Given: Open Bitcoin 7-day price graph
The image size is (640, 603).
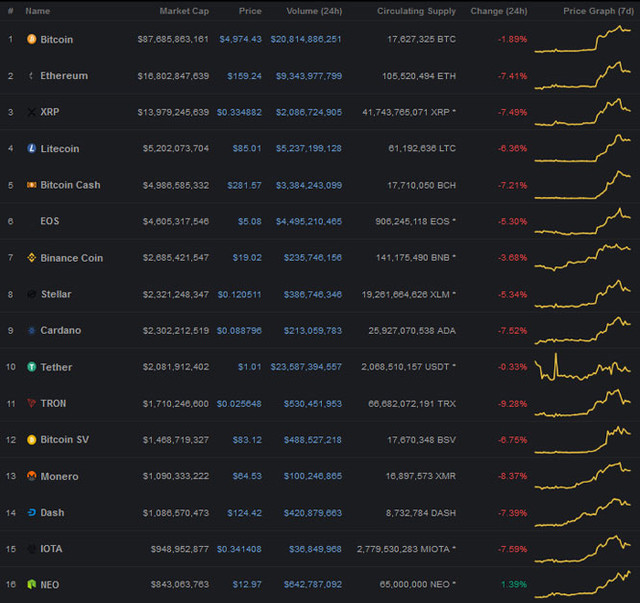Looking at the screenshot, I should [x=583, y=39].
